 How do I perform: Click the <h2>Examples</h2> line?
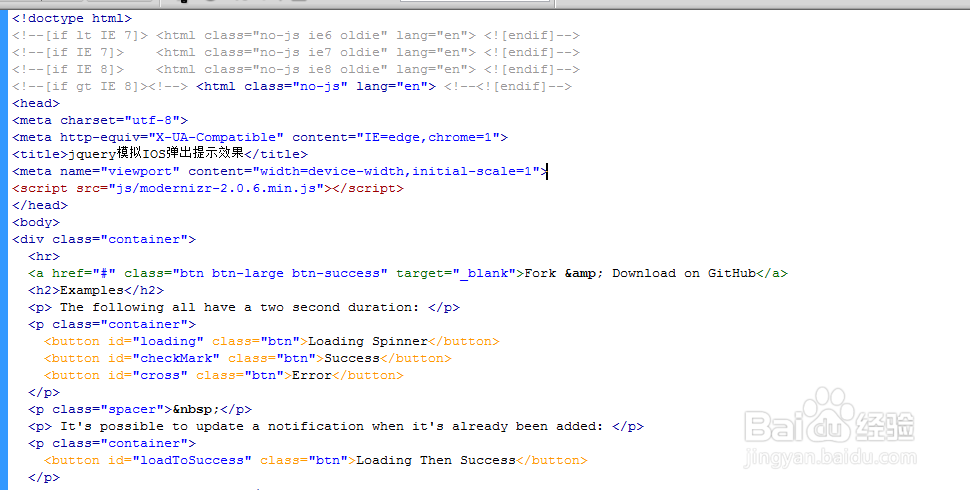pyautogui.click(x=96, y=290)
